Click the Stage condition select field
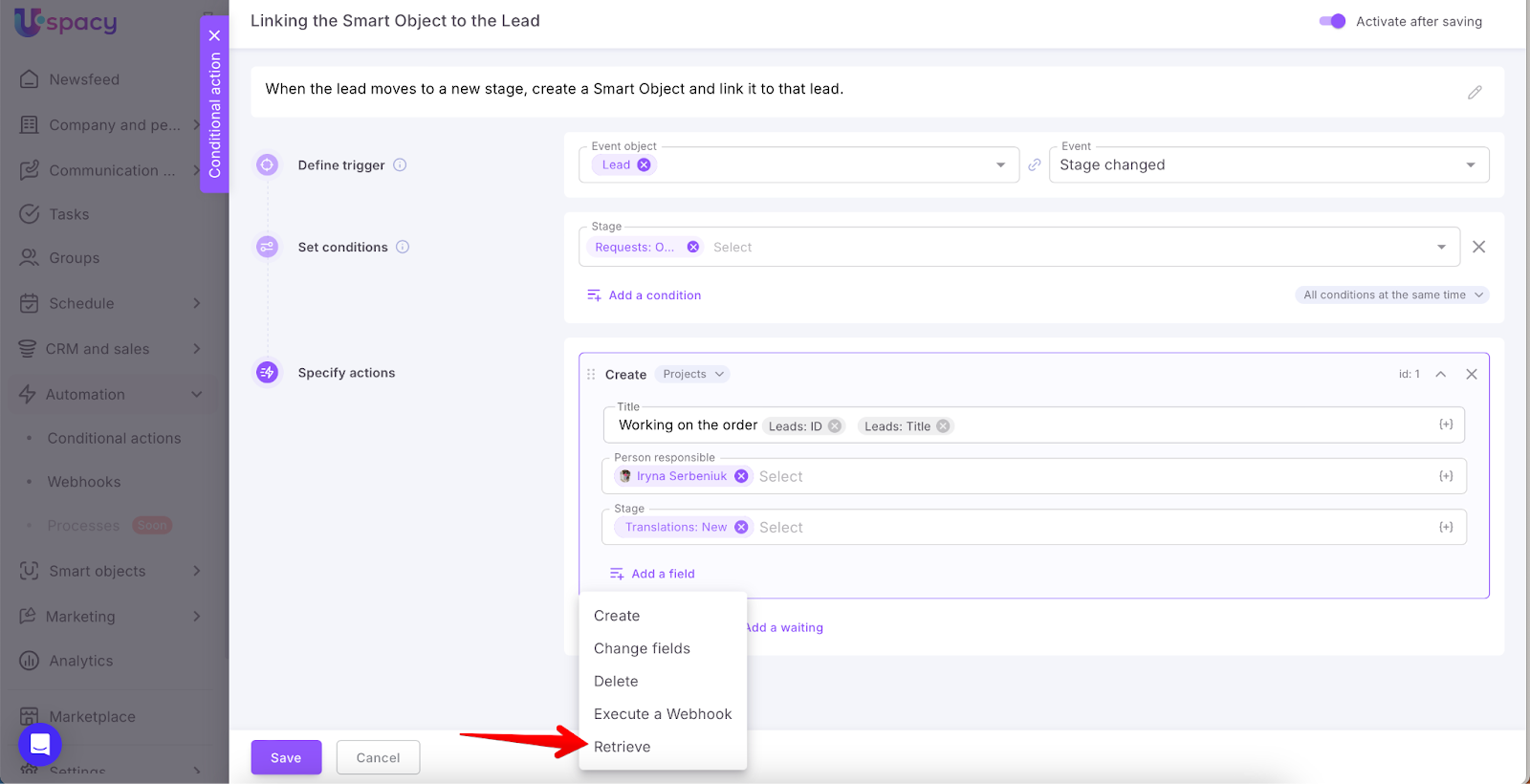This screenshot has width=1530, height=784. pyautogui.click(x=1052, y=247)
